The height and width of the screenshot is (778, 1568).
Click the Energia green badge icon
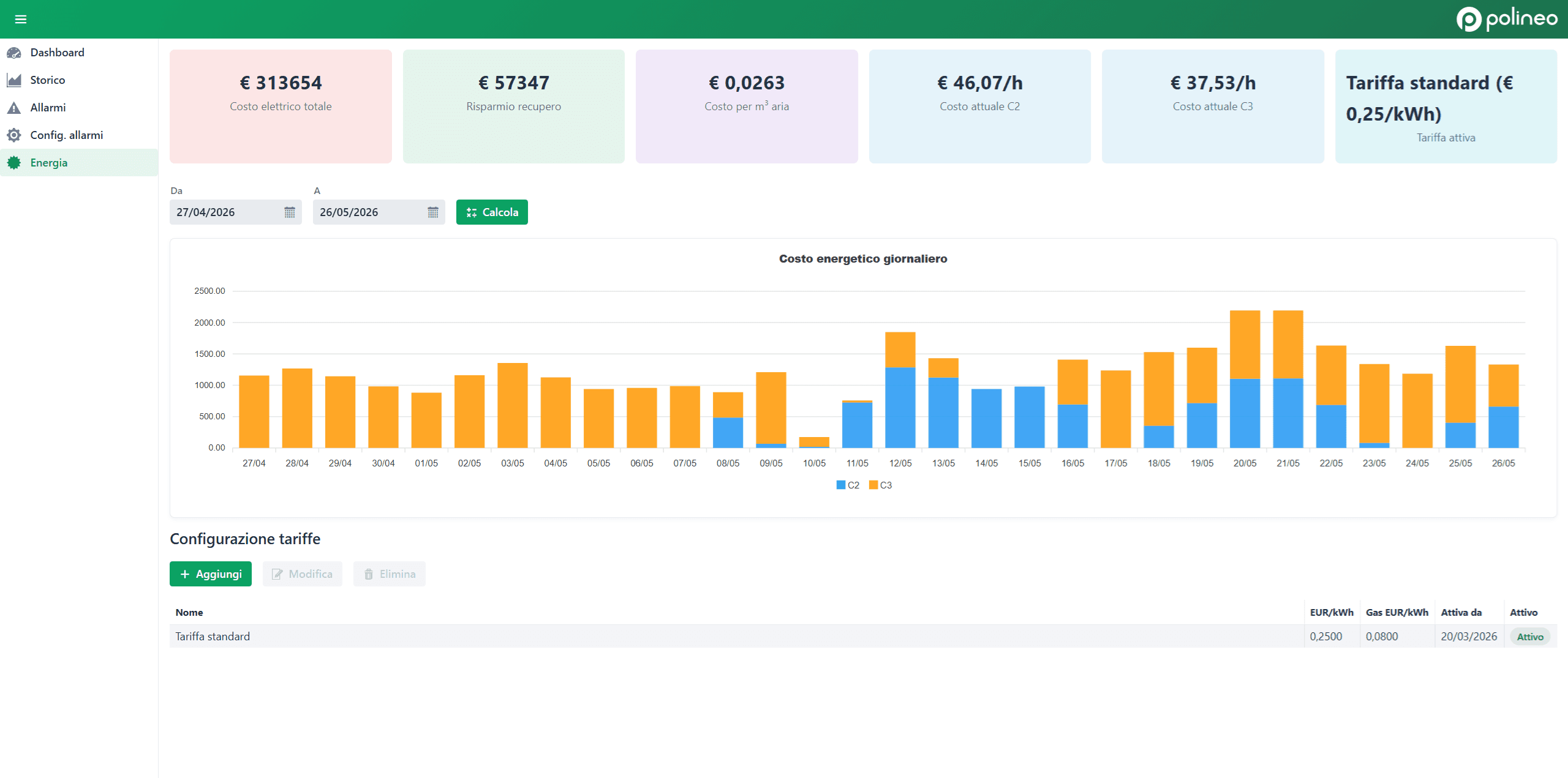coord(14,163)
